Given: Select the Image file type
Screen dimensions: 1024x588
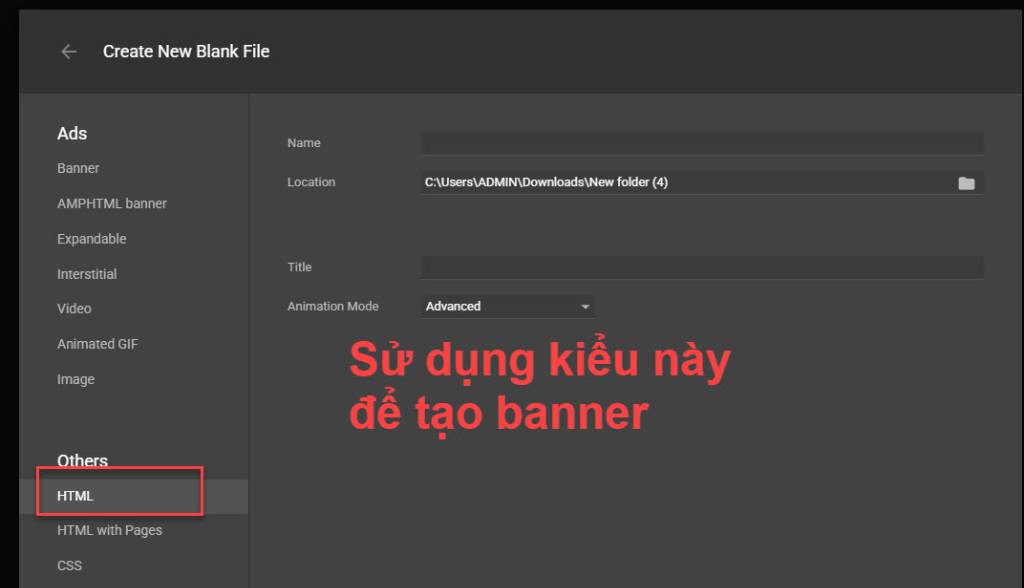Looking at the screenshot, I should pos(76,379).
